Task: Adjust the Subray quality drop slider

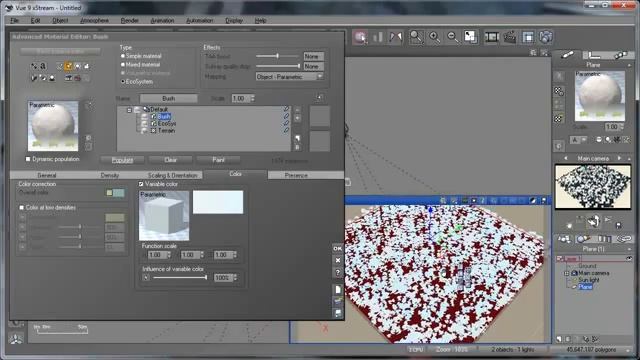Action: pyautogui.click(x=278, y=66)
